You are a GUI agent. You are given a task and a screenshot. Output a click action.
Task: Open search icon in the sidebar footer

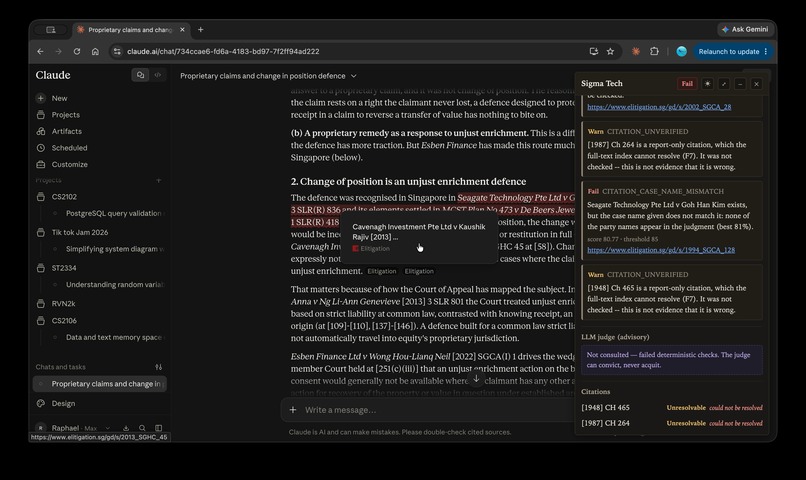142,428
